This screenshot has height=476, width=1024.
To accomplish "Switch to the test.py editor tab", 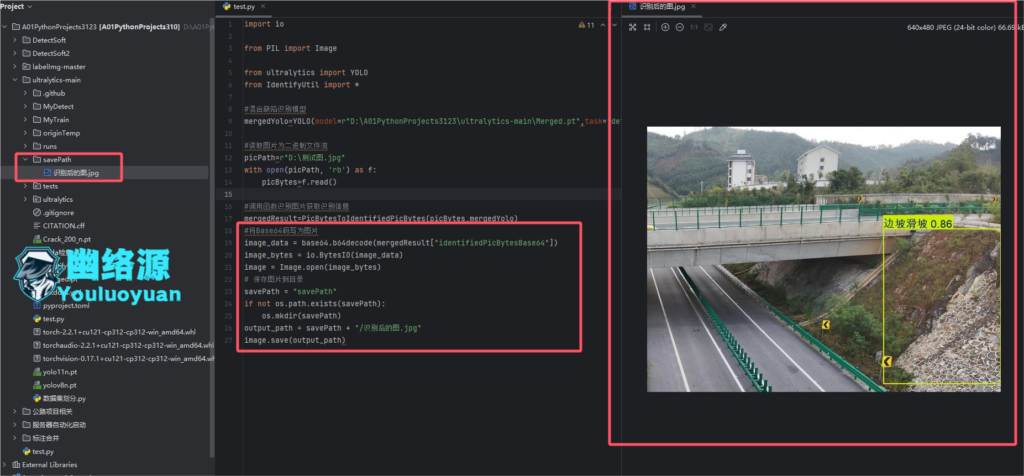I will 243,7.
